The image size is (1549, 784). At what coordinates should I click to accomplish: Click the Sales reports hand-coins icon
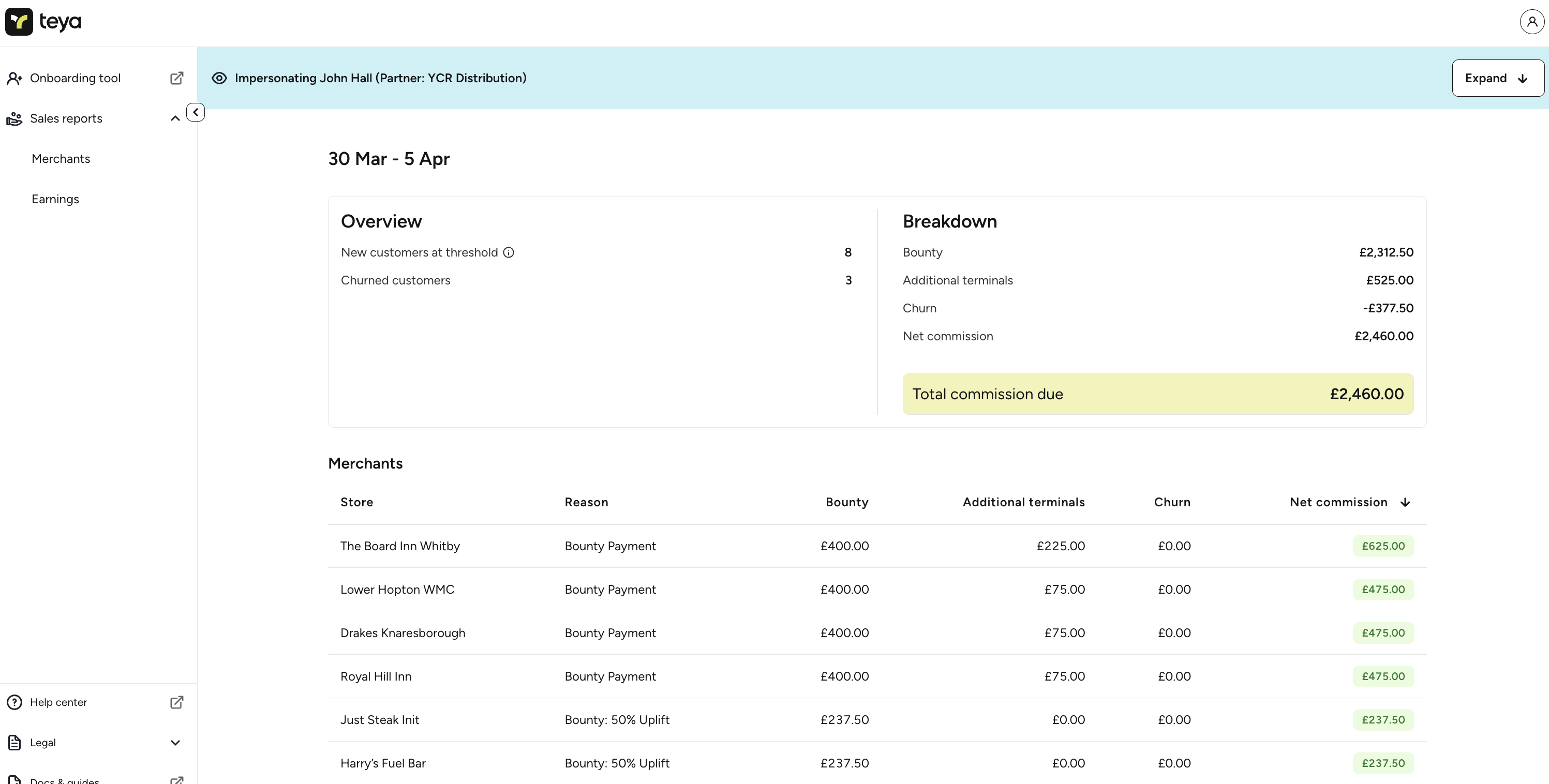(x=14, y=118)
